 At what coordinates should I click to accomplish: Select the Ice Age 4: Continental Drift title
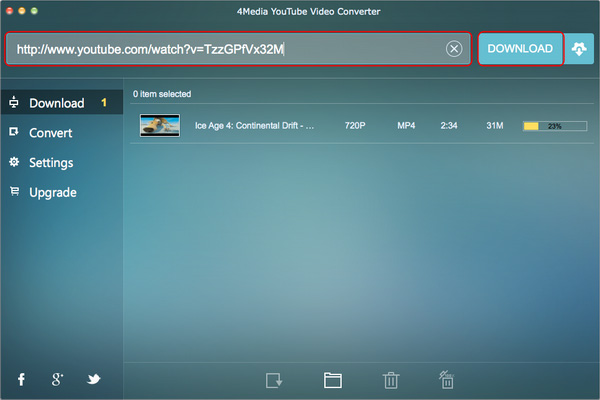point(254,126)
